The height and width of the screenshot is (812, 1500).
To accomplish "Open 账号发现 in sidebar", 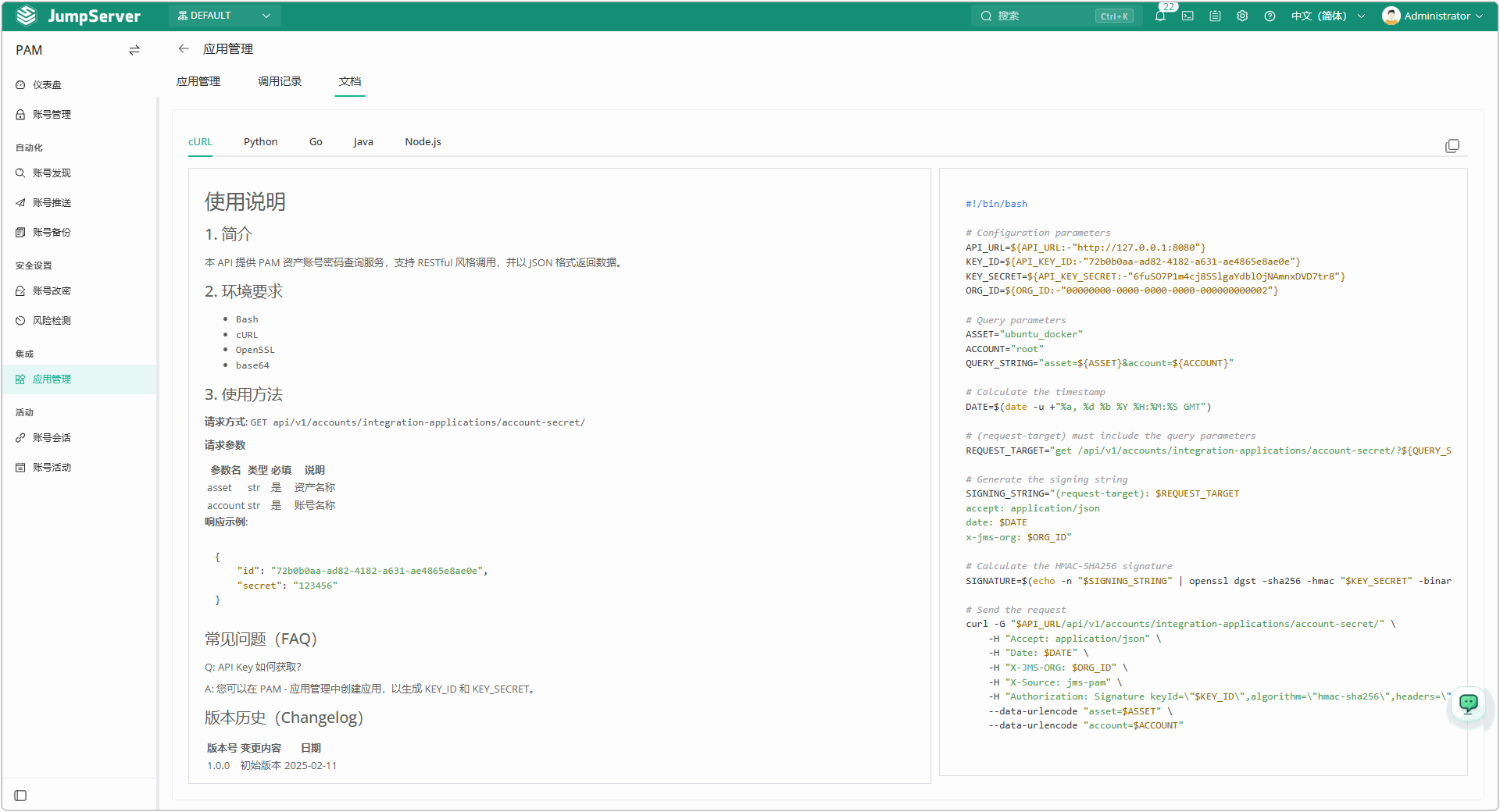I will coord(79,173).
